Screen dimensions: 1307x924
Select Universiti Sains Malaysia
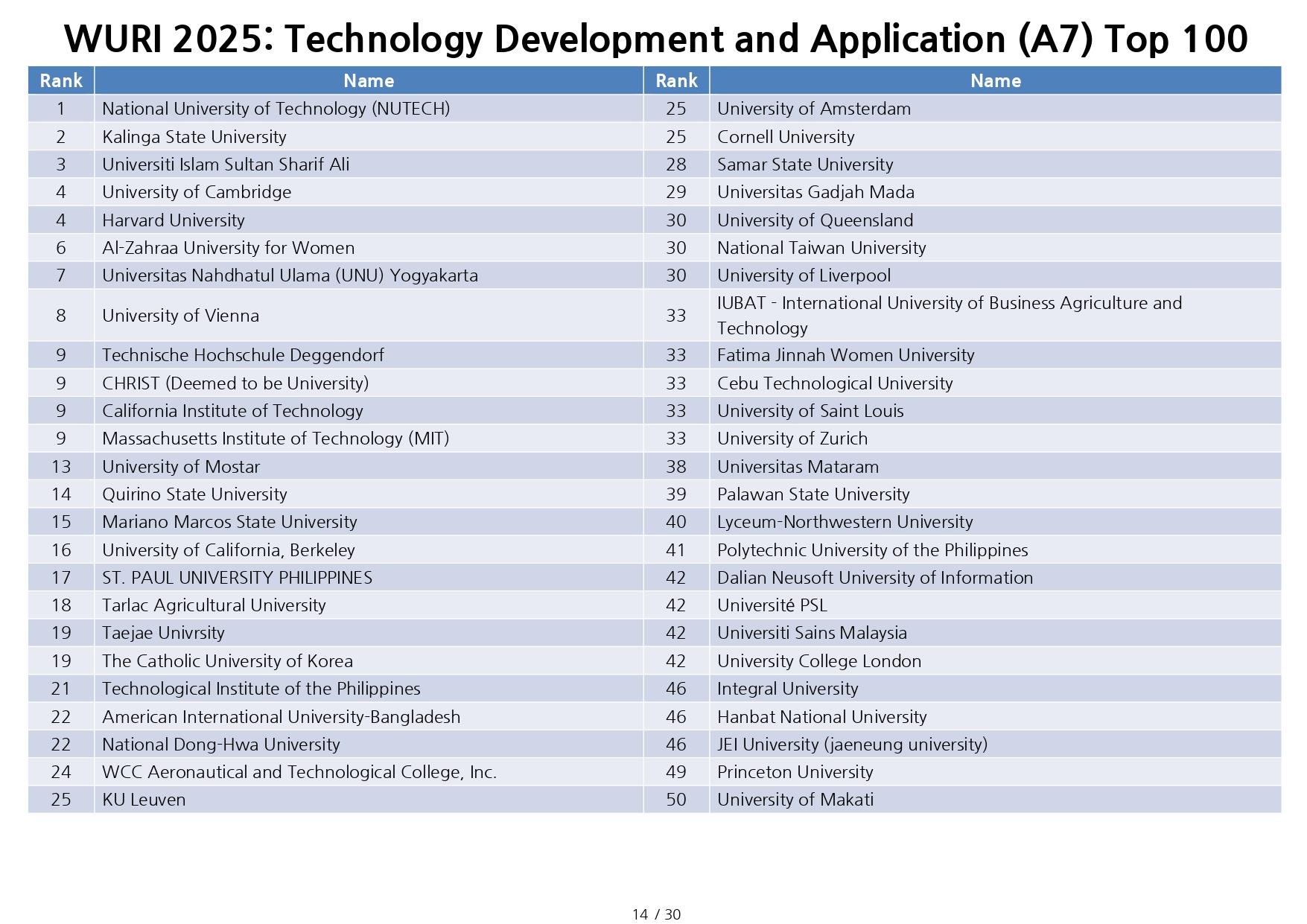(x=812, y=633)
